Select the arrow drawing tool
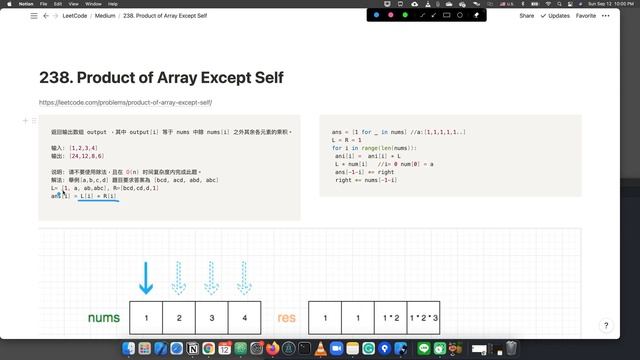The width and height of the screenshot is (640, 360). (x=434, y=15)
